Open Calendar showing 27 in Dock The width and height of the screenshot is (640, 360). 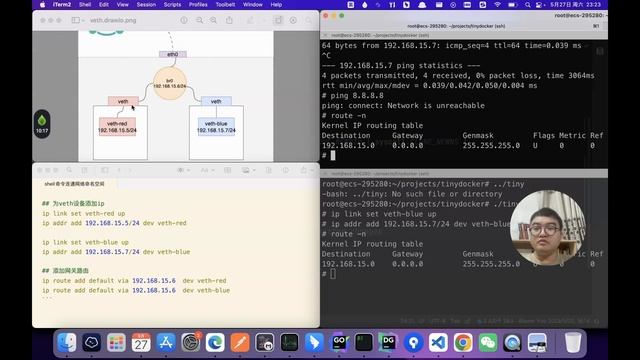click(141, 342)
